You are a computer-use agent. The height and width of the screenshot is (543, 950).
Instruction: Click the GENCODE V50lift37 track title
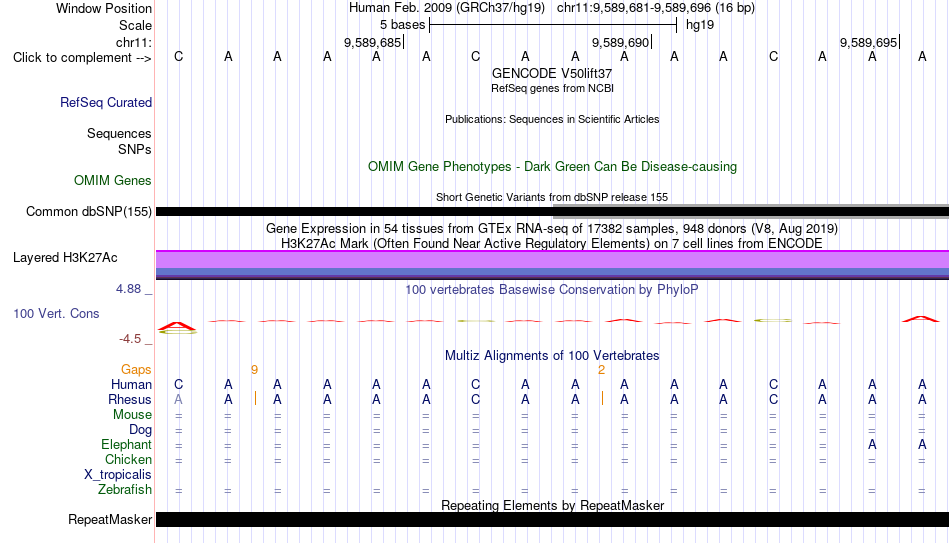click(552, 73)
